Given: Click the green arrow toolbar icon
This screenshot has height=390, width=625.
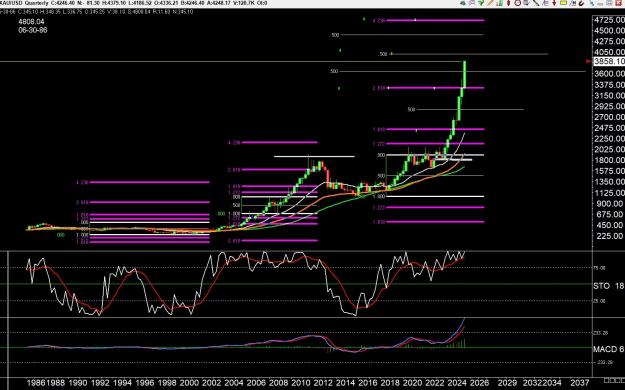Looking at the screenshot, I should tap(481, 3).
